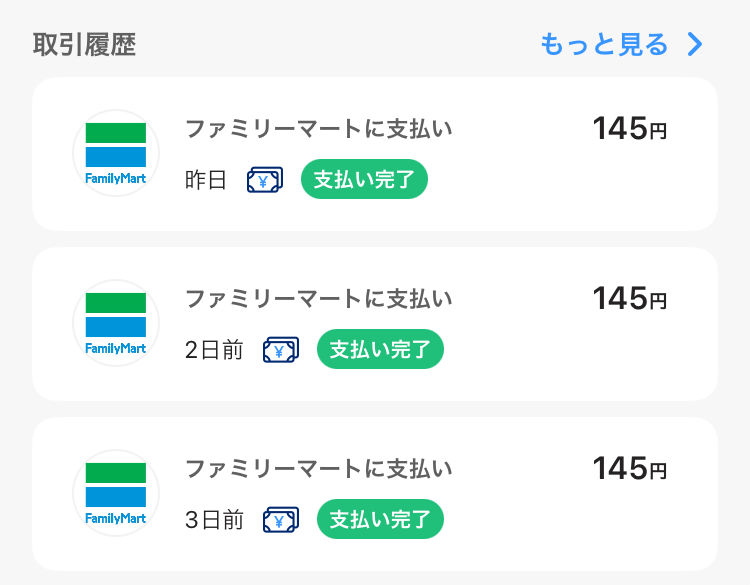Click chevron arrow next to もっと見る
750x585 pixels.
695,44
